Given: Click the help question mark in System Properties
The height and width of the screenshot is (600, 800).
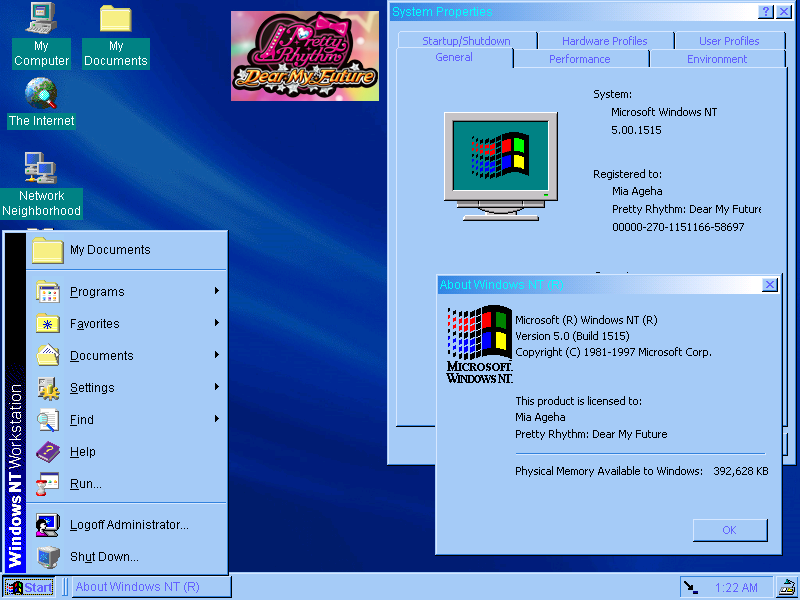Looking at the screenshot, I should click(766, 12).
